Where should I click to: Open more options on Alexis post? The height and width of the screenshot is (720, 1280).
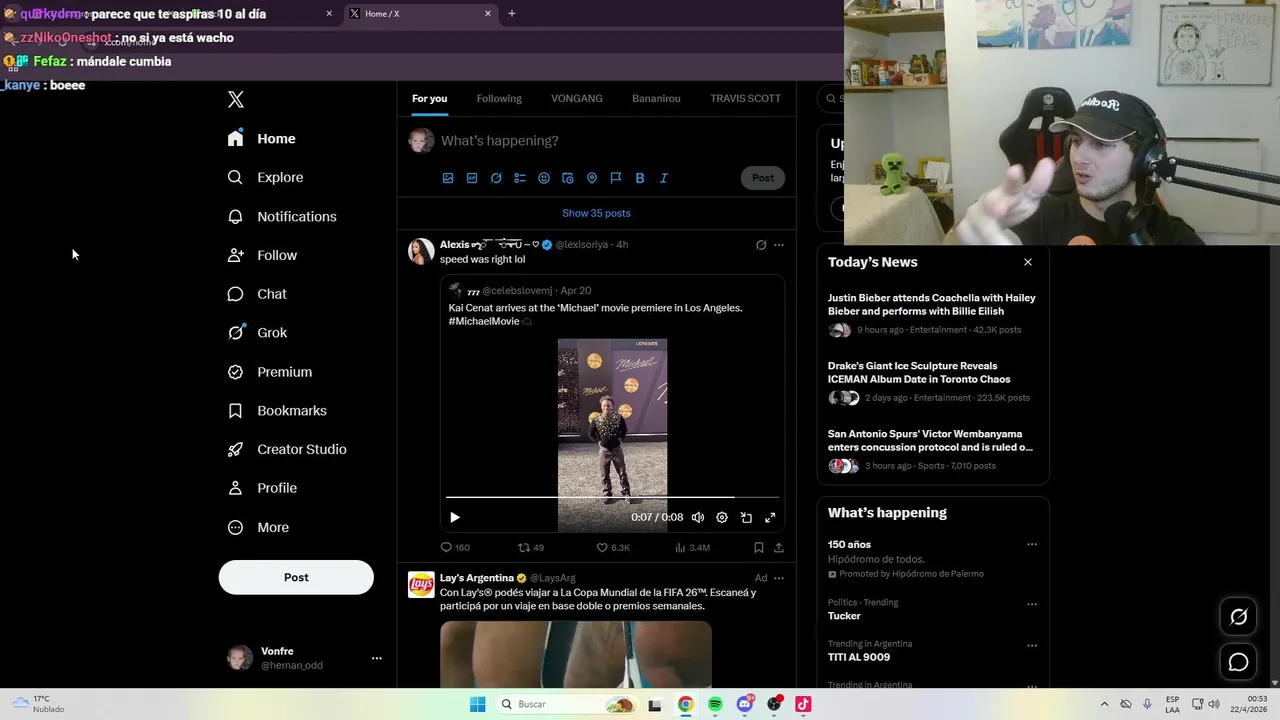coord(779,245)
